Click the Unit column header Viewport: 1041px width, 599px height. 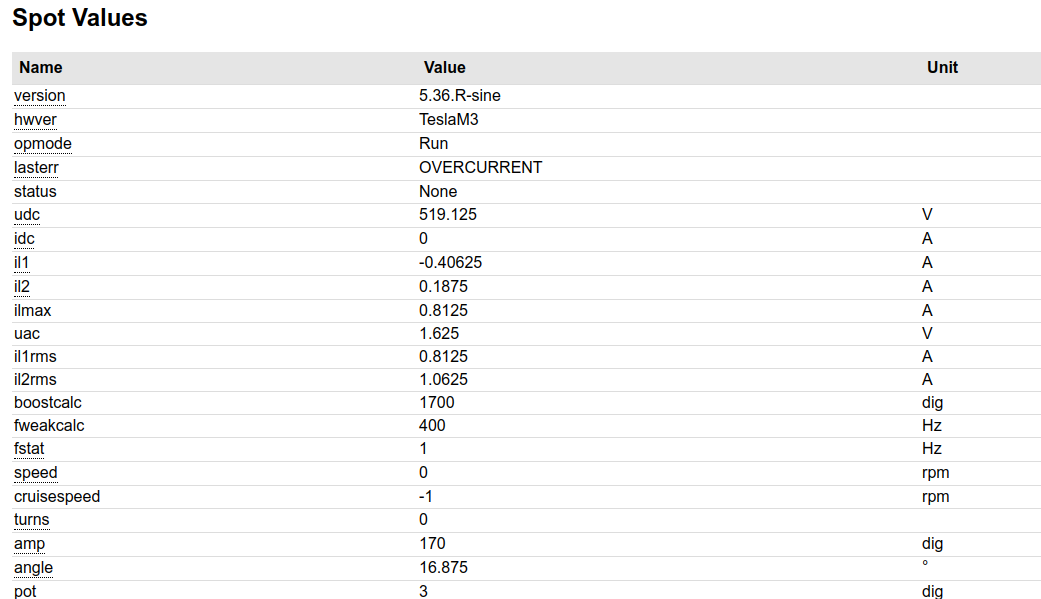click(x=942, y=68)
